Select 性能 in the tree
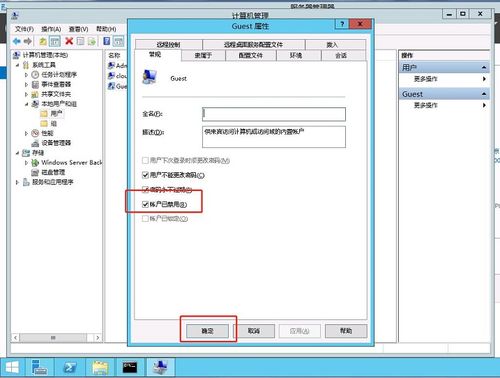 47,133
